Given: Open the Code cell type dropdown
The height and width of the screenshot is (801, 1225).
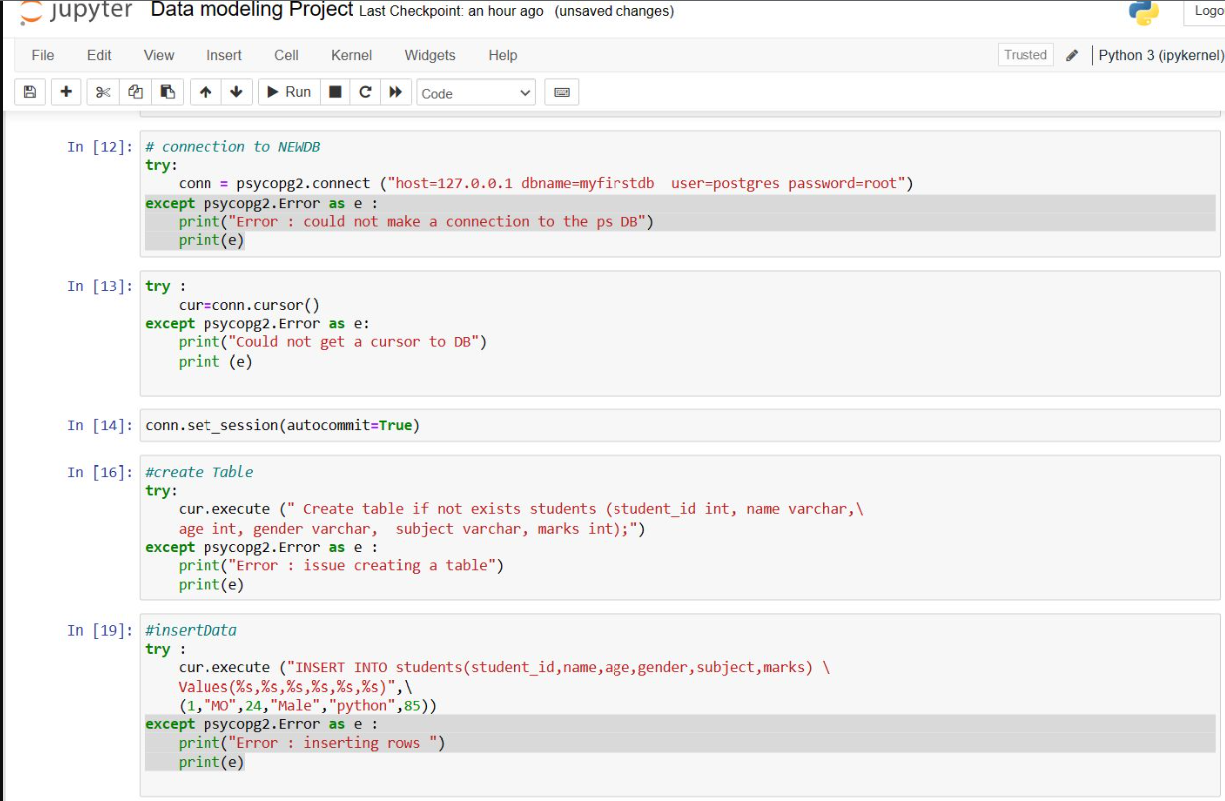Looking at the screenshot, I should (475, 92).
